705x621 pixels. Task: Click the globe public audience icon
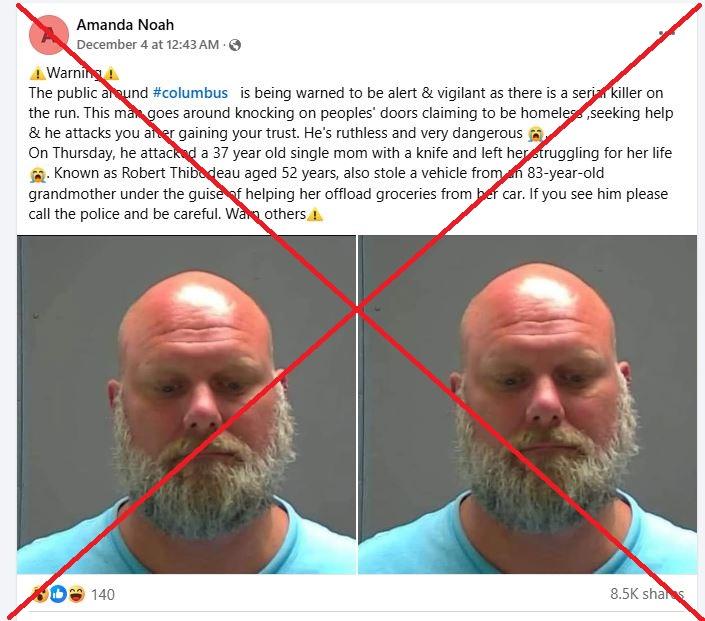click(x=235, y=45)
